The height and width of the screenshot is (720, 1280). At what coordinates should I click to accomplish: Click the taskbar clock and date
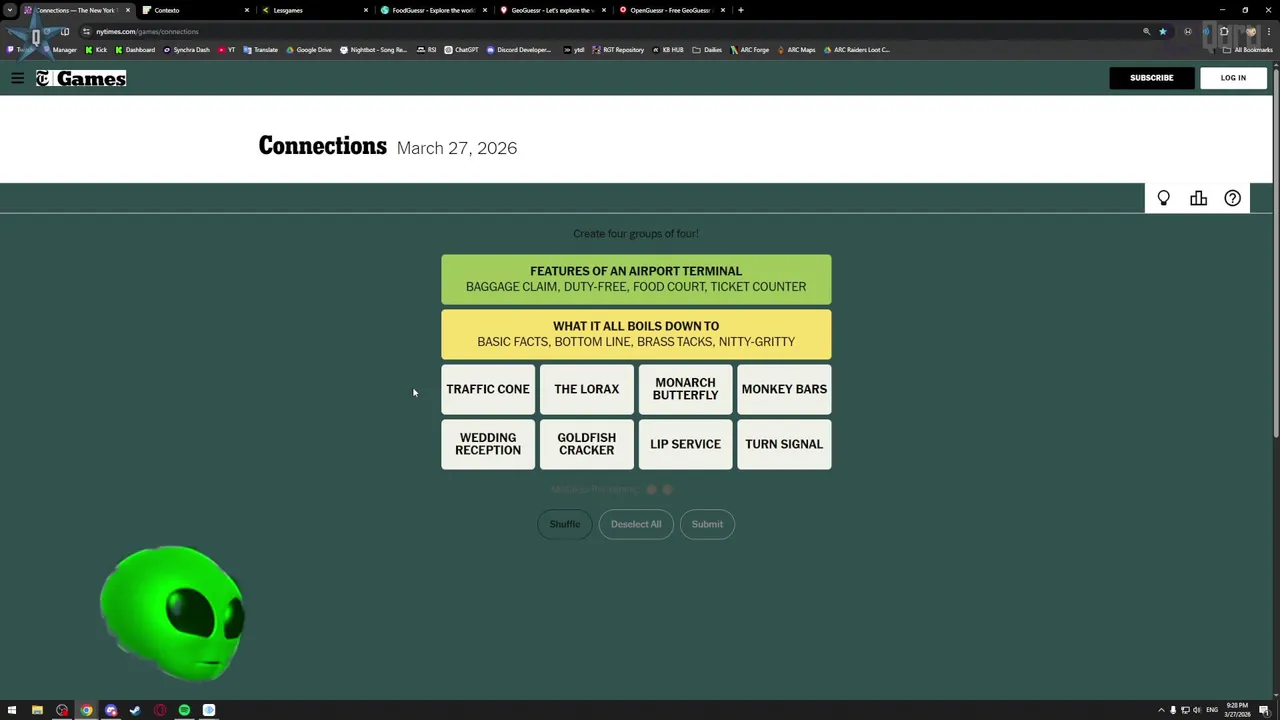1237,710
